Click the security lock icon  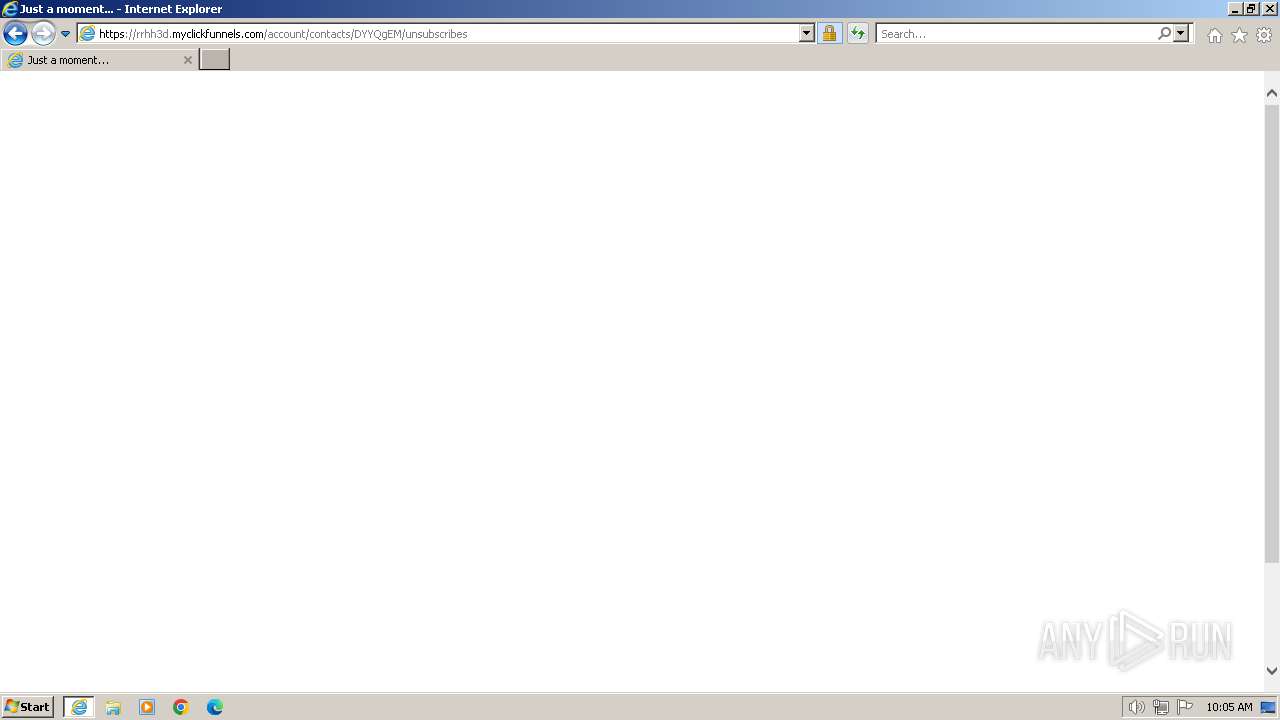click(829, 33)
